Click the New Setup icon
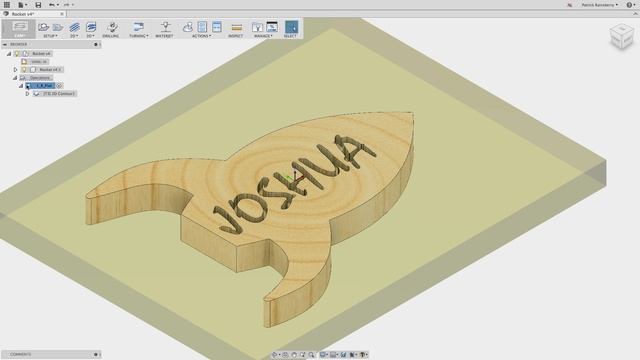The image size is (640, 360). [x=43, y=27]
